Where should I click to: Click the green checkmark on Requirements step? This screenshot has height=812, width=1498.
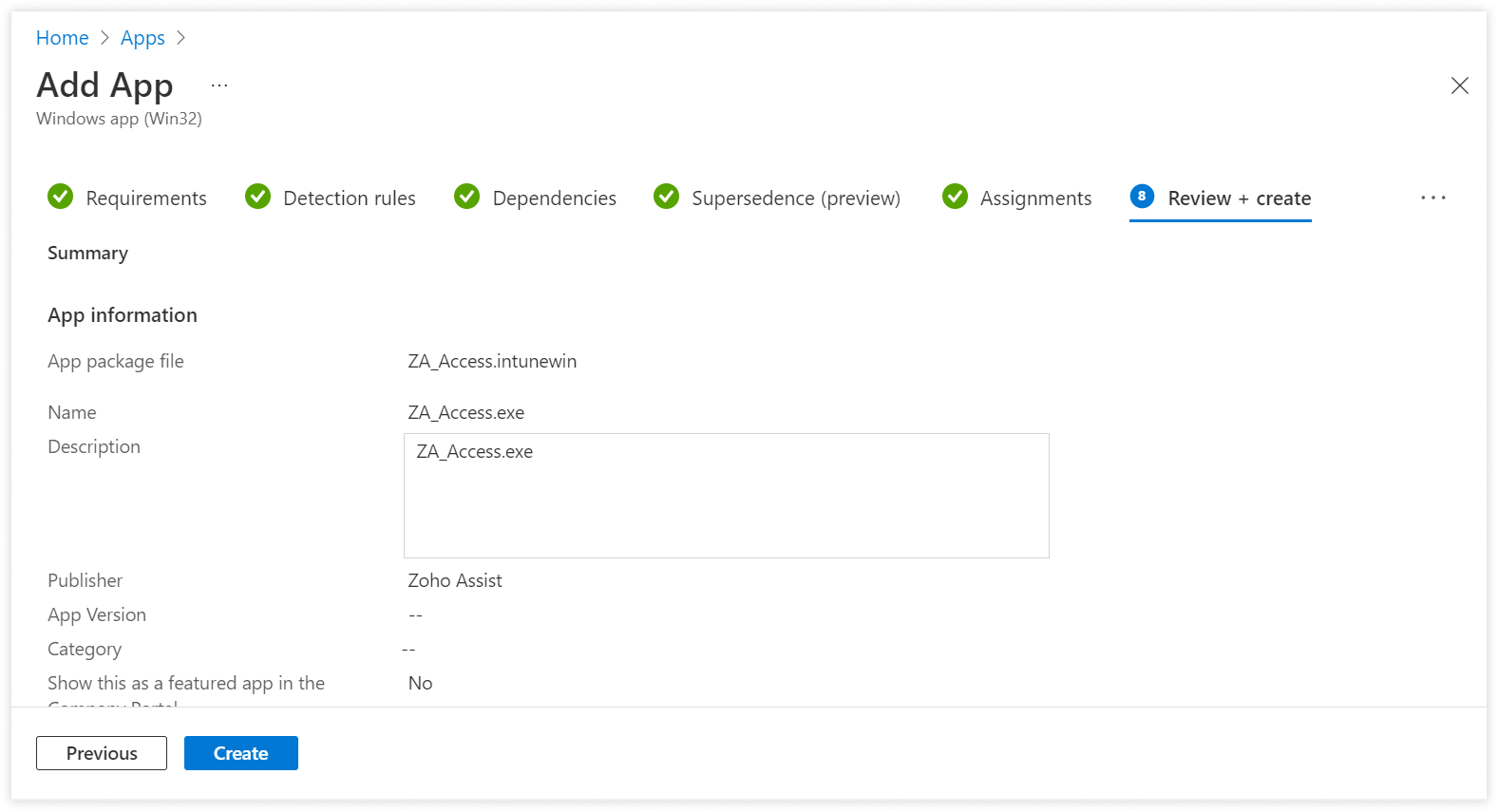[60, 197]
